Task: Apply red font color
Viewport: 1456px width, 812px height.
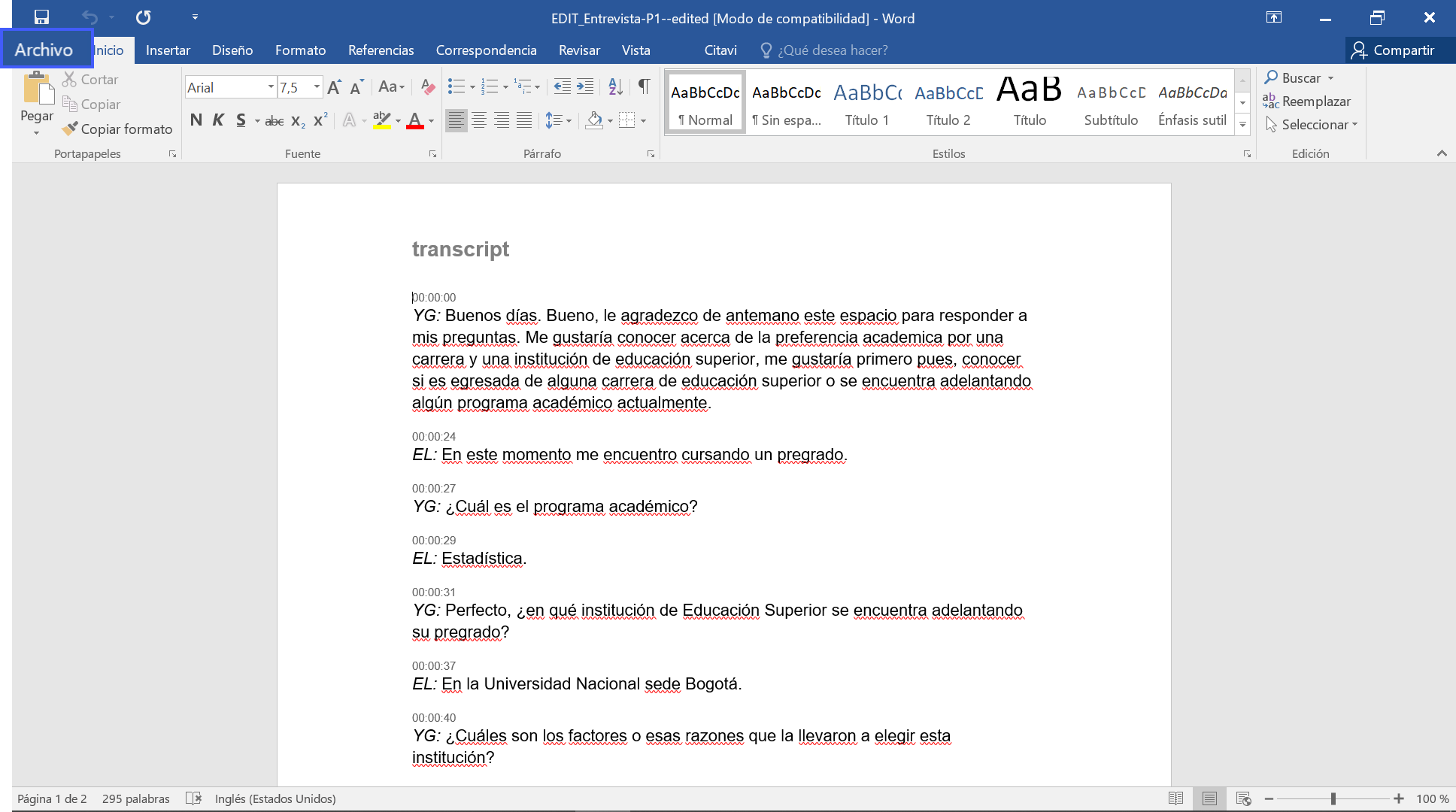Action: point(414,120)
